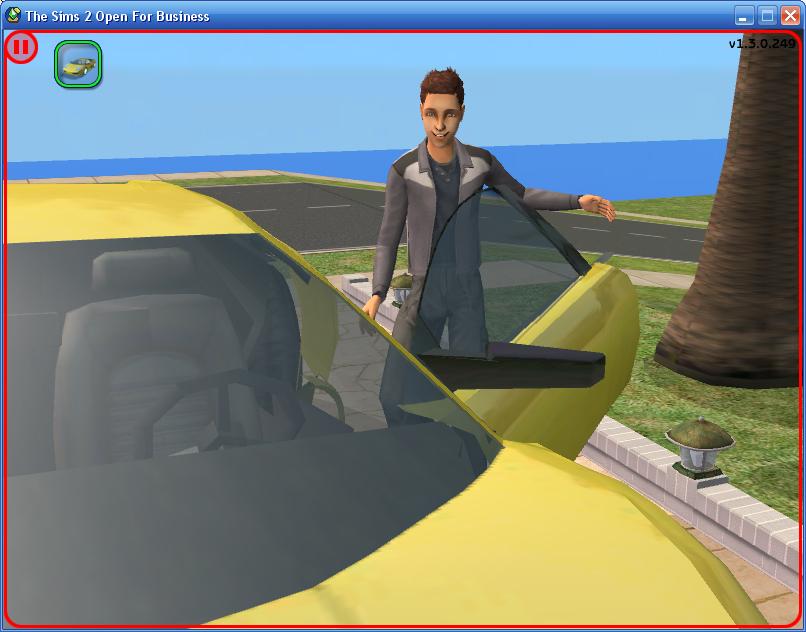The width and height of the screenshot is (806, 632).
Task: Minimize the Sims 2 window
Action: pos(743,16)
